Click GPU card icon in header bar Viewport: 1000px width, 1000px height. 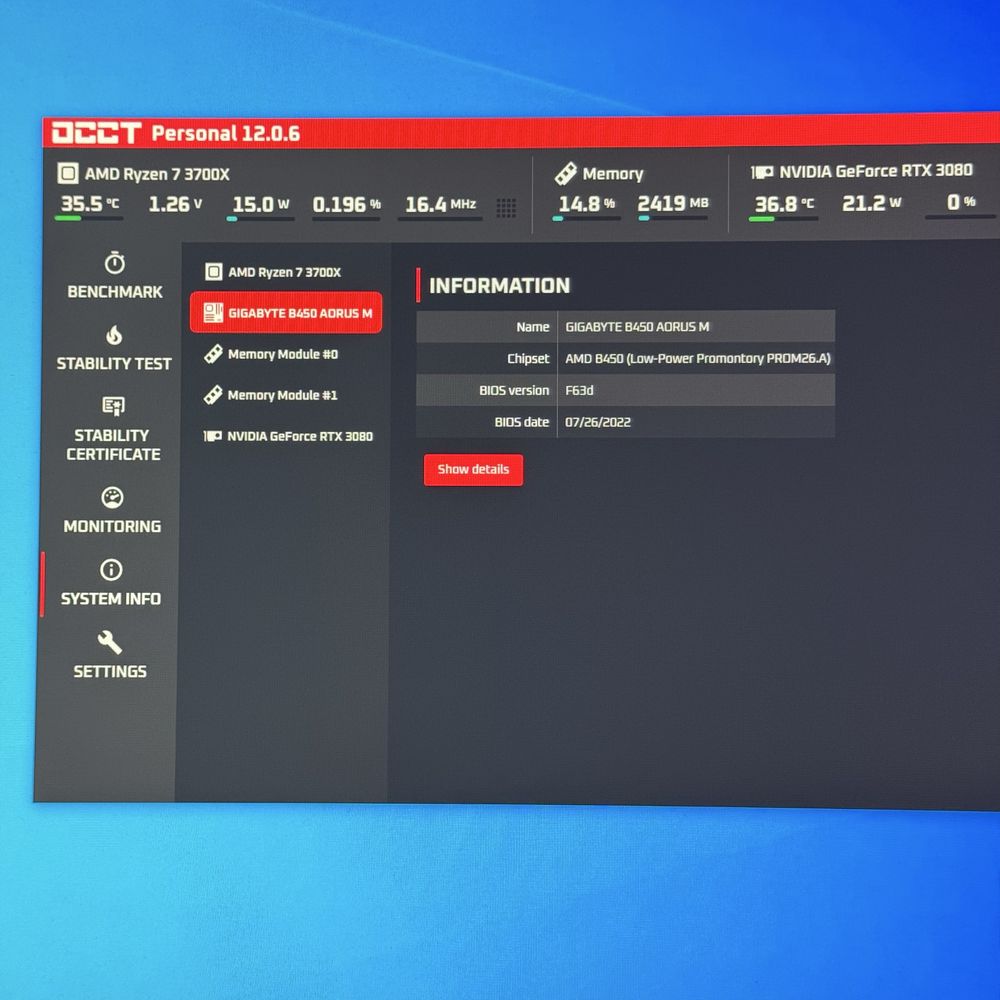coord(761,172)
